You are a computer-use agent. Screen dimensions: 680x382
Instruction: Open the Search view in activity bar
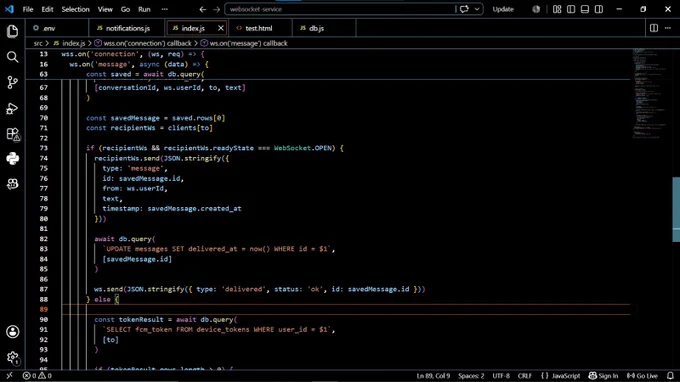[x=12, y=57]
